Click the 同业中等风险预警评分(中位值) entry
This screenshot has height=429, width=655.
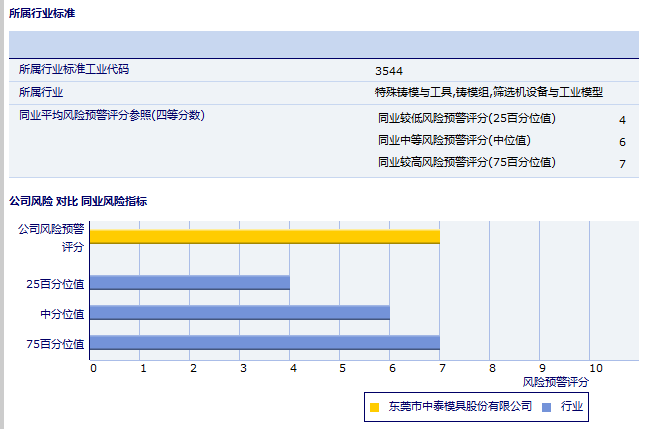pyautogui.click(x=453, y=140)
